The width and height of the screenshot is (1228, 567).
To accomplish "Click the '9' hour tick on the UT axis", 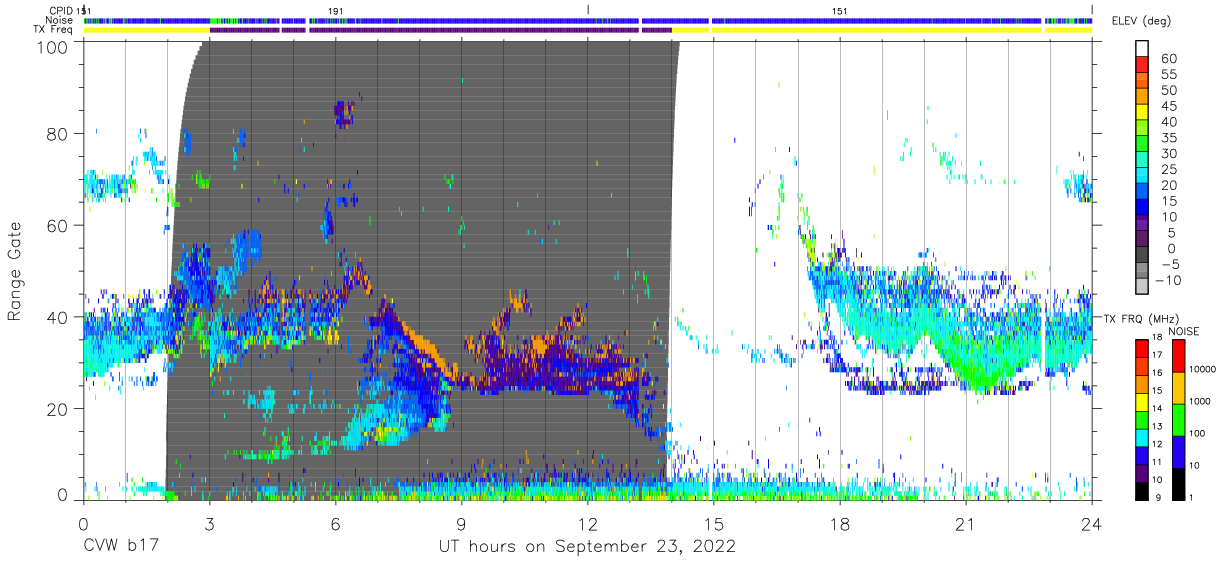I will tap(461, 522).
